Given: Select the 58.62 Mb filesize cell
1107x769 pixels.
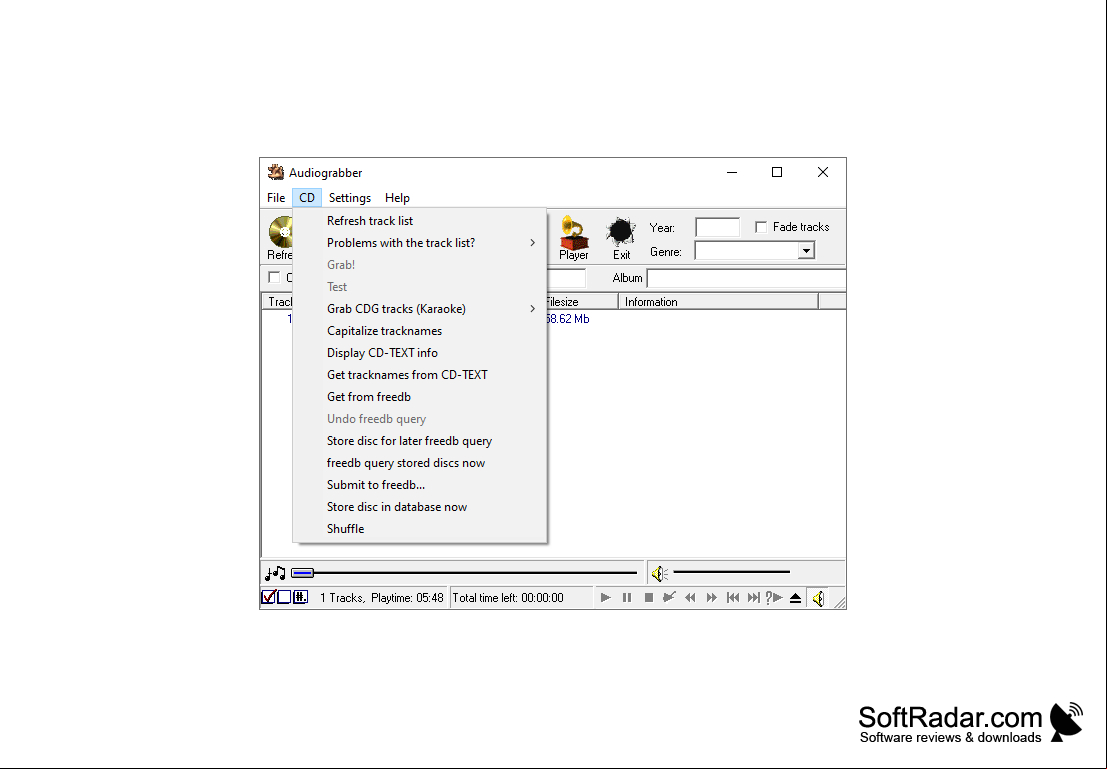Looking at the screenshot, I should coord(568,319).
